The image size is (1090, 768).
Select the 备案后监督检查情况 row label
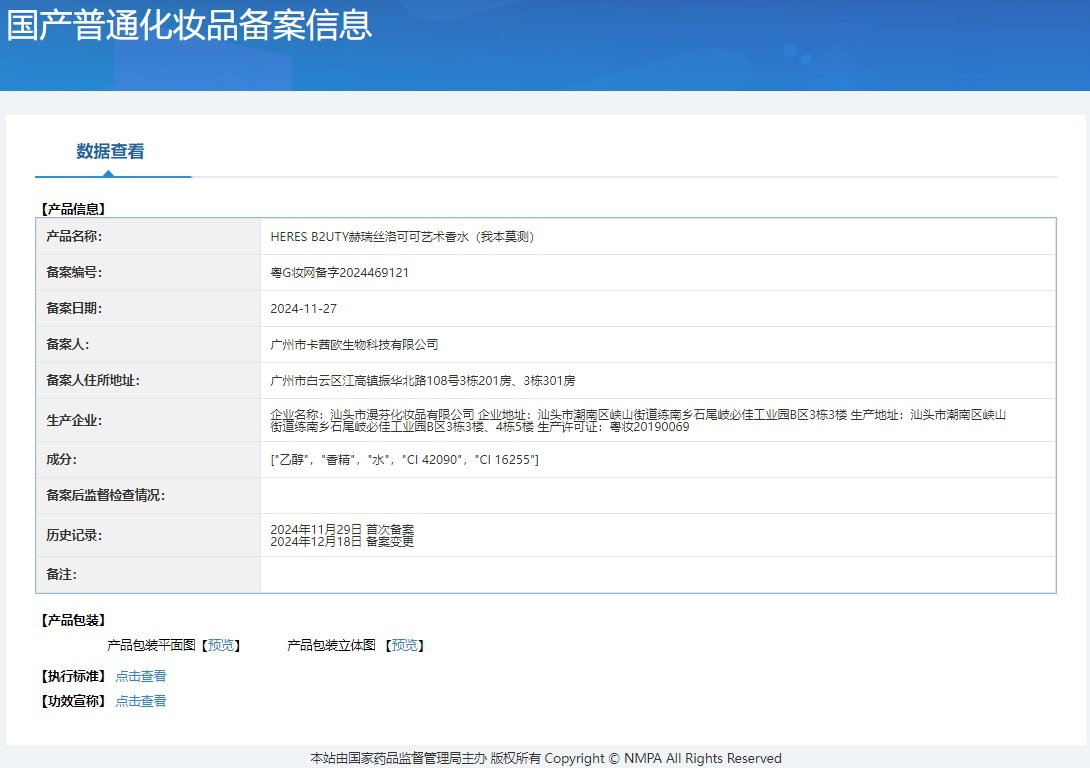pyautogui.click(x=105, y=496)
